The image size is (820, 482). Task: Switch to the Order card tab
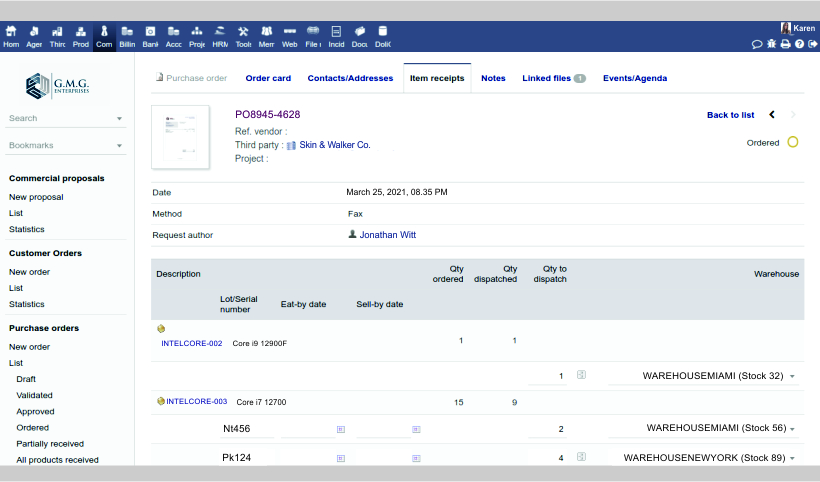(268, 78)
